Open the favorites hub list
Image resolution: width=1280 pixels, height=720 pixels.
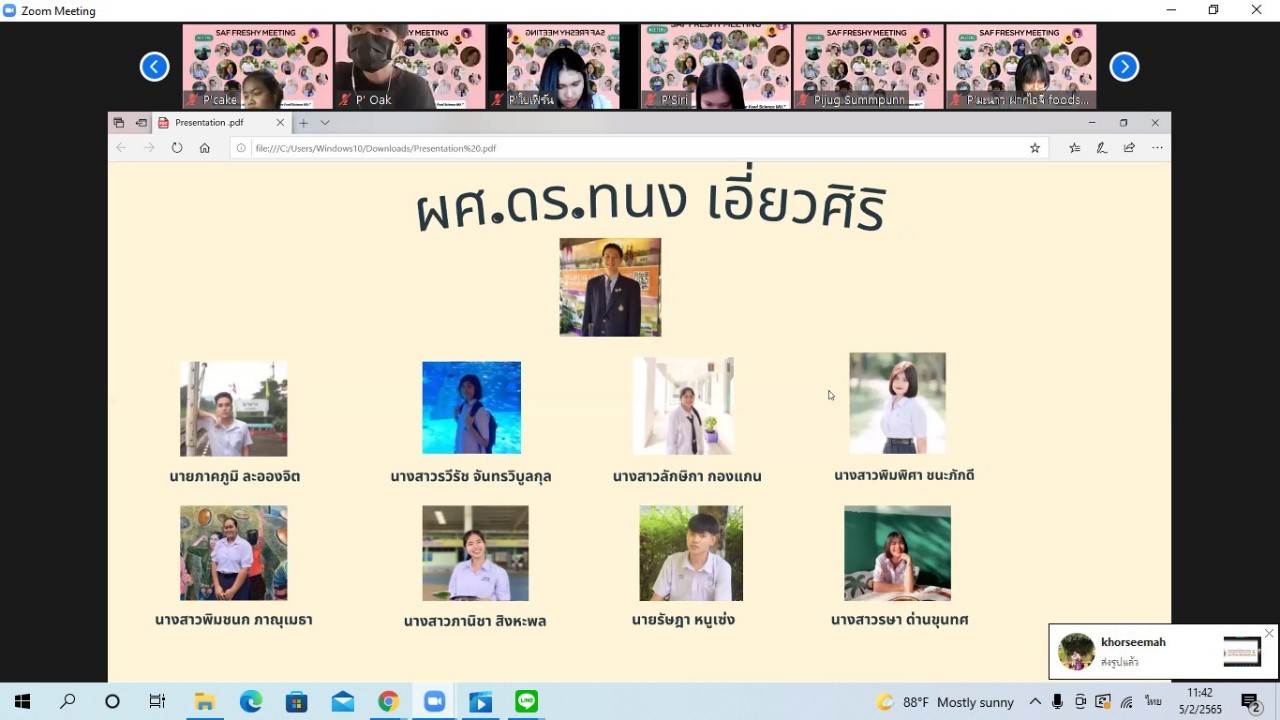[x=1074, y=148]
